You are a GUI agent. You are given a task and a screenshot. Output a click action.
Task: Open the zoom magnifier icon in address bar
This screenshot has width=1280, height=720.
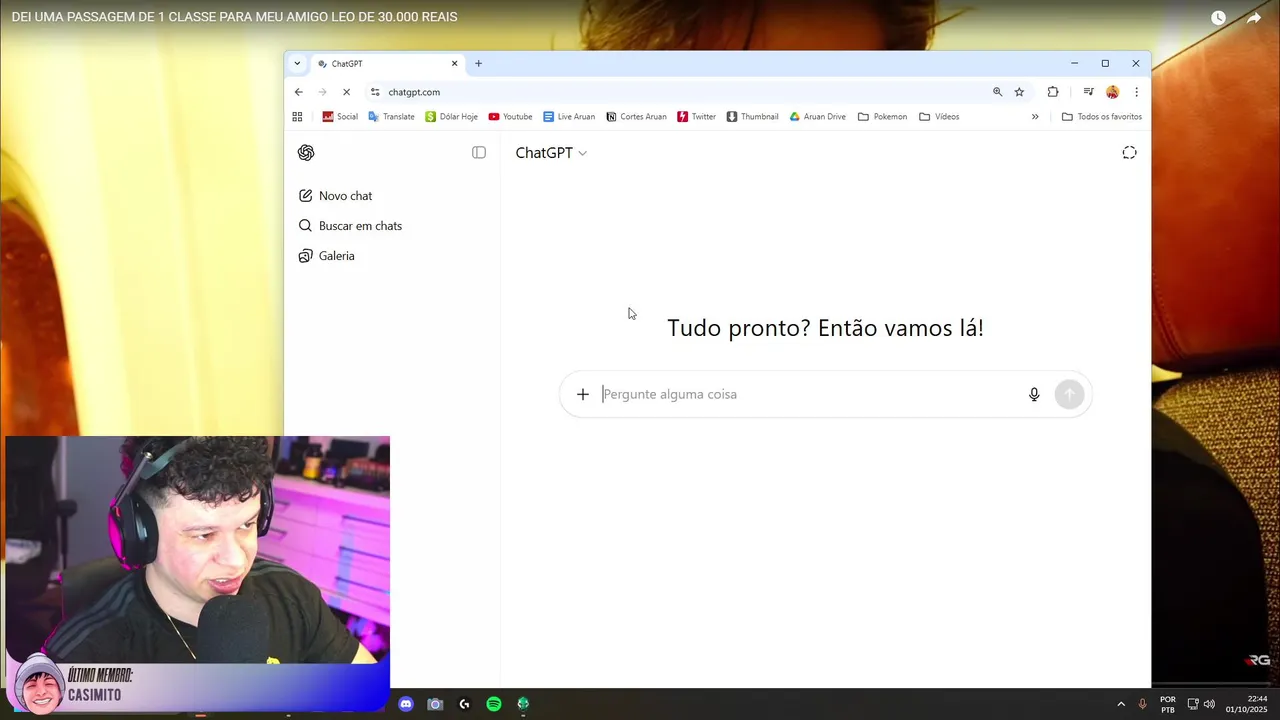997,92
